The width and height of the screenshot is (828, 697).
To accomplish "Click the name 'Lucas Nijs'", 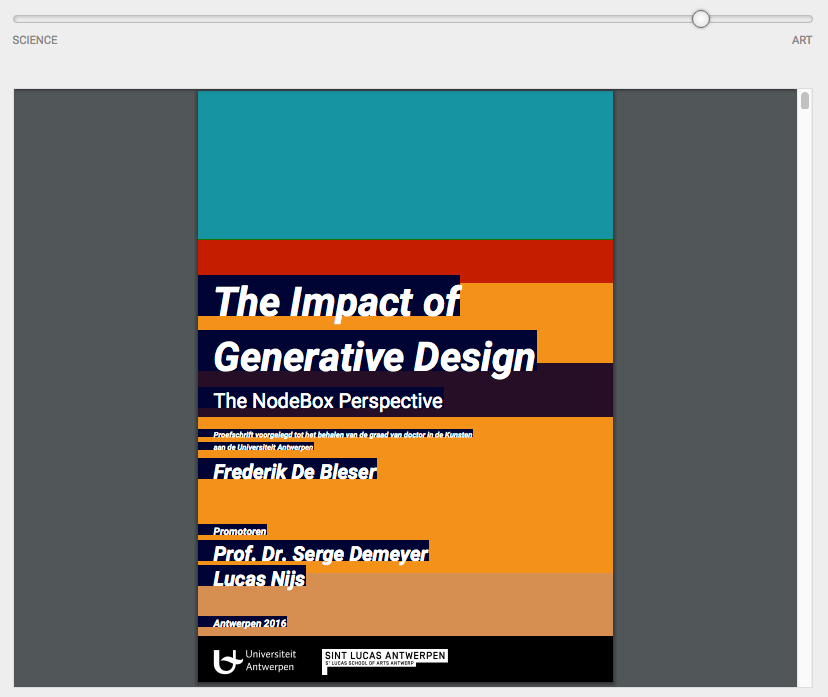I will (258, 578).
